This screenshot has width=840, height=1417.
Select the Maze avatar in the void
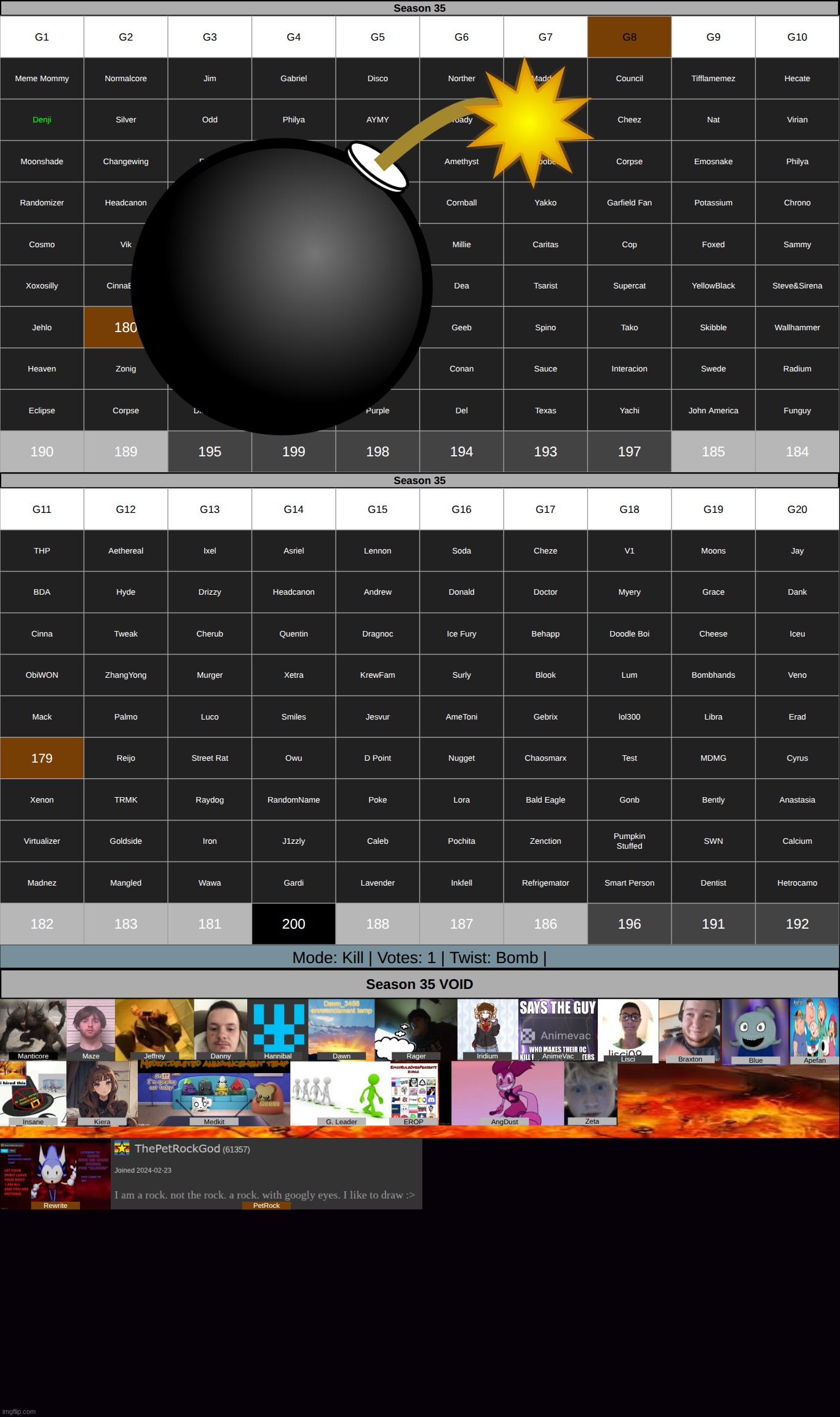tap(90, 1029)
